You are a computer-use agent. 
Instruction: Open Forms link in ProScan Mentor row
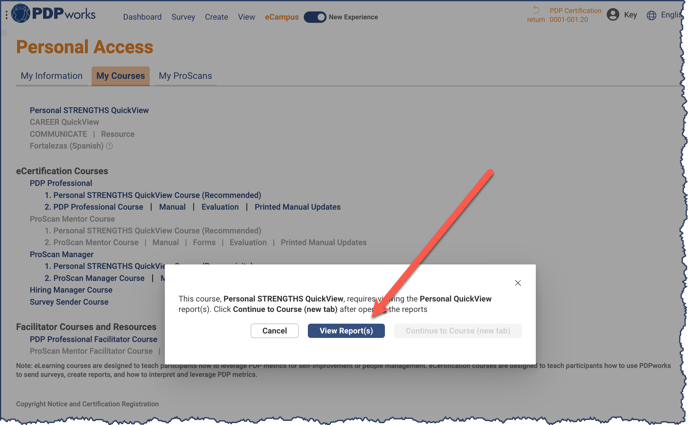click(x=204, y=243)
